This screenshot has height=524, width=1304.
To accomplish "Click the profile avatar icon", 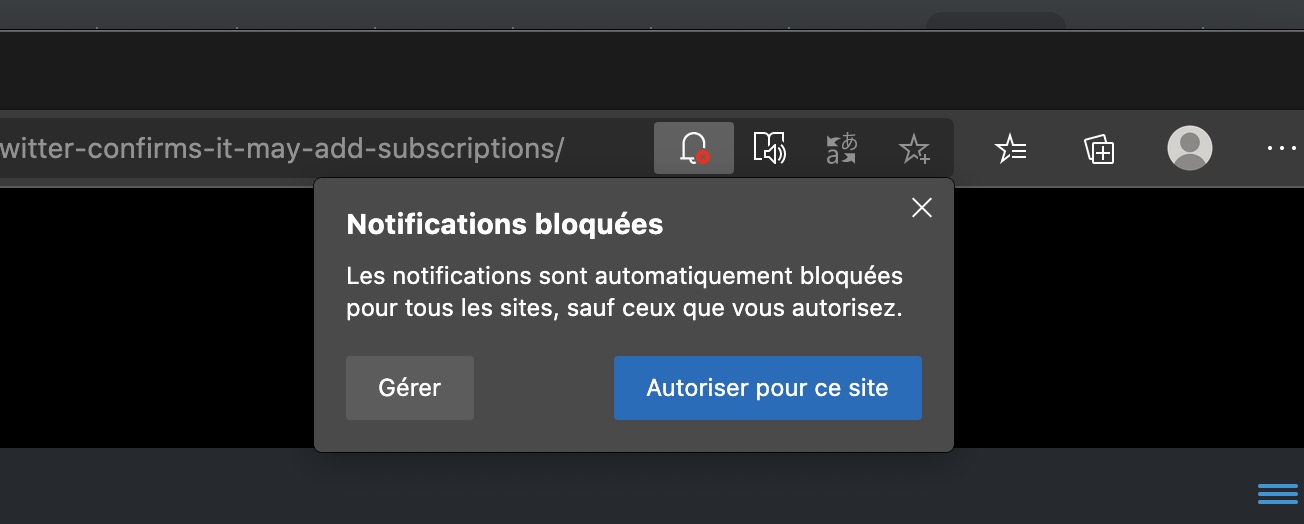I will [1189, 149].
